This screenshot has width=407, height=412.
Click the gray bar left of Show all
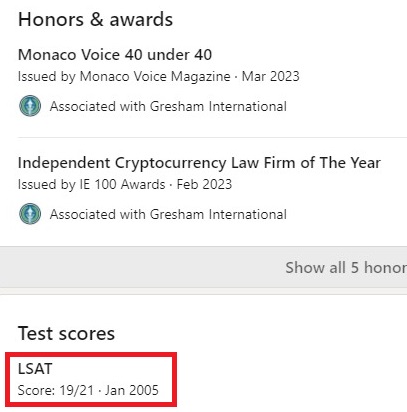click(140, 267)
